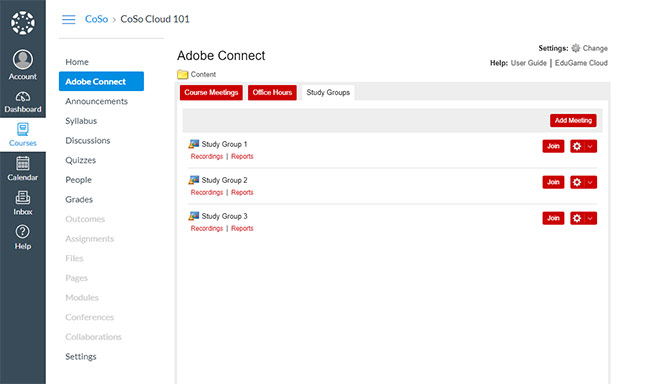The image size is (650, 384).
Task: Open the EduGame Cloud help link
Action: click(581, 63)
